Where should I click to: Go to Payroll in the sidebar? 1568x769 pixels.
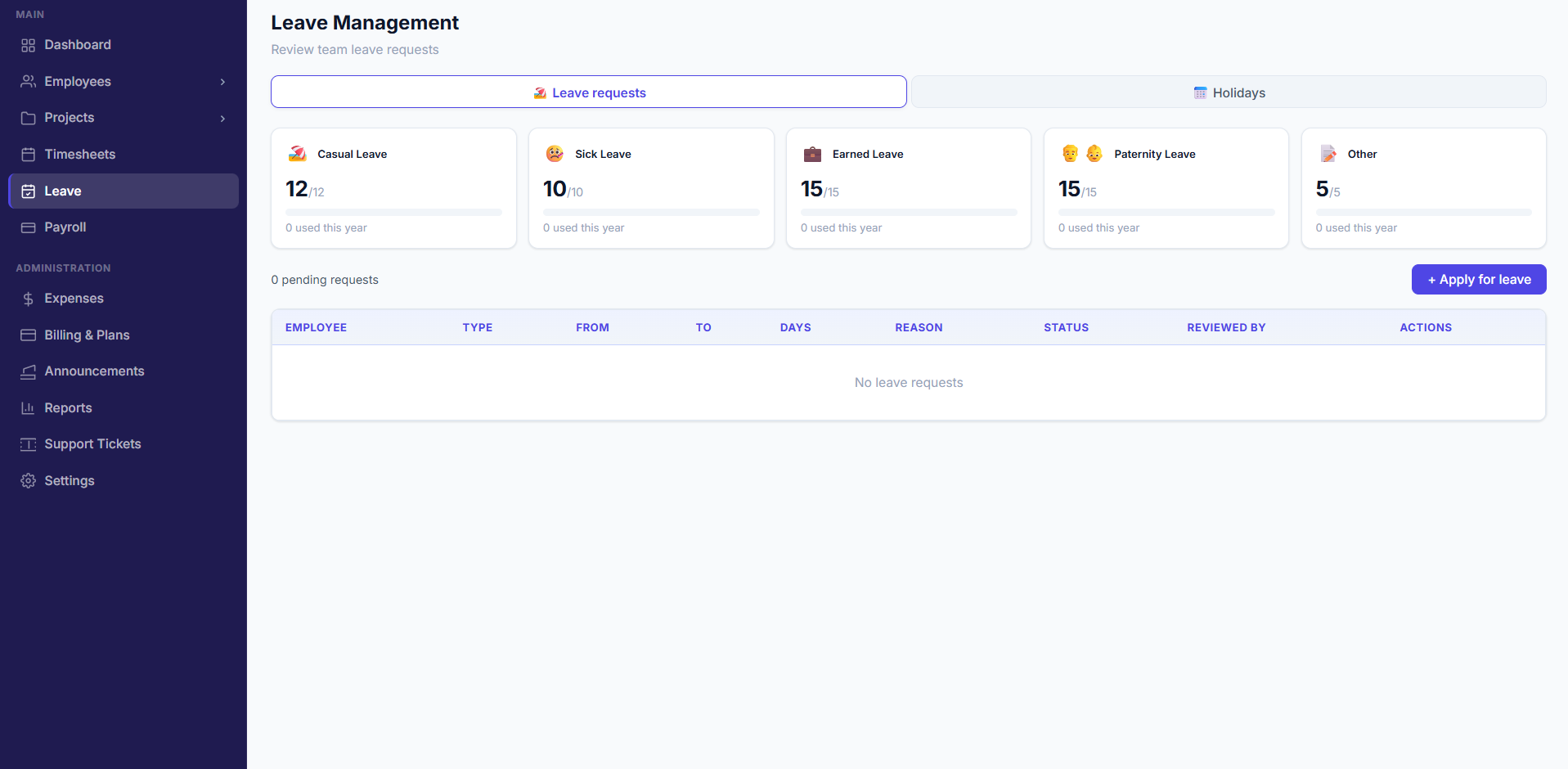pyautogui.click(x=124, y=227)
